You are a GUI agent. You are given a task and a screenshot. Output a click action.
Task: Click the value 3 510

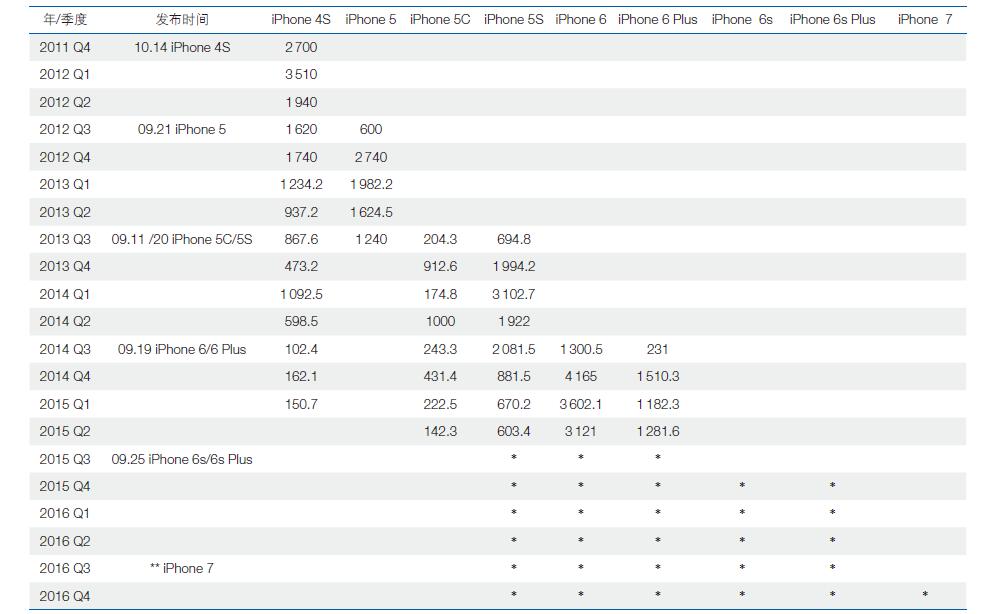point(301,75)
